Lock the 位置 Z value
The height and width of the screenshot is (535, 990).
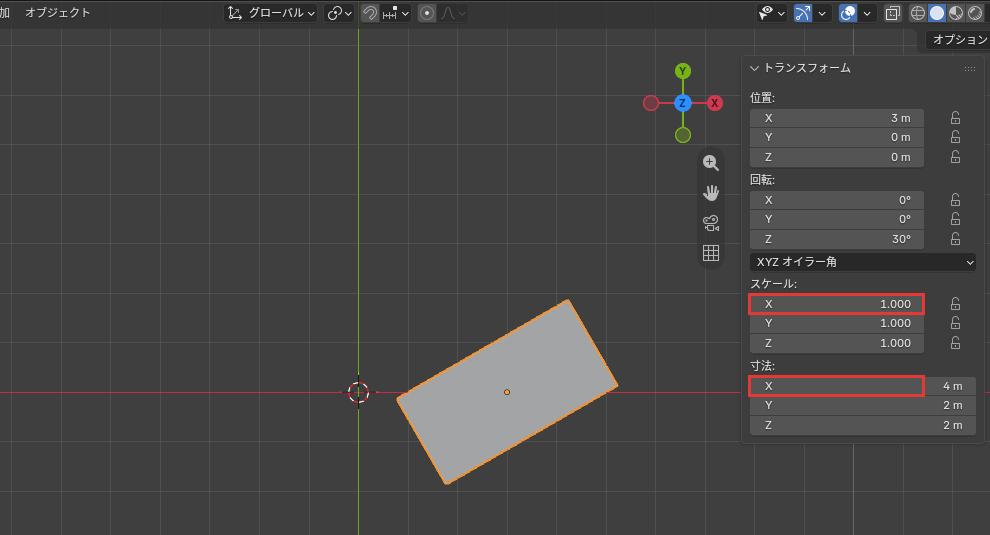pyautogui.click(x=955, y=157)
